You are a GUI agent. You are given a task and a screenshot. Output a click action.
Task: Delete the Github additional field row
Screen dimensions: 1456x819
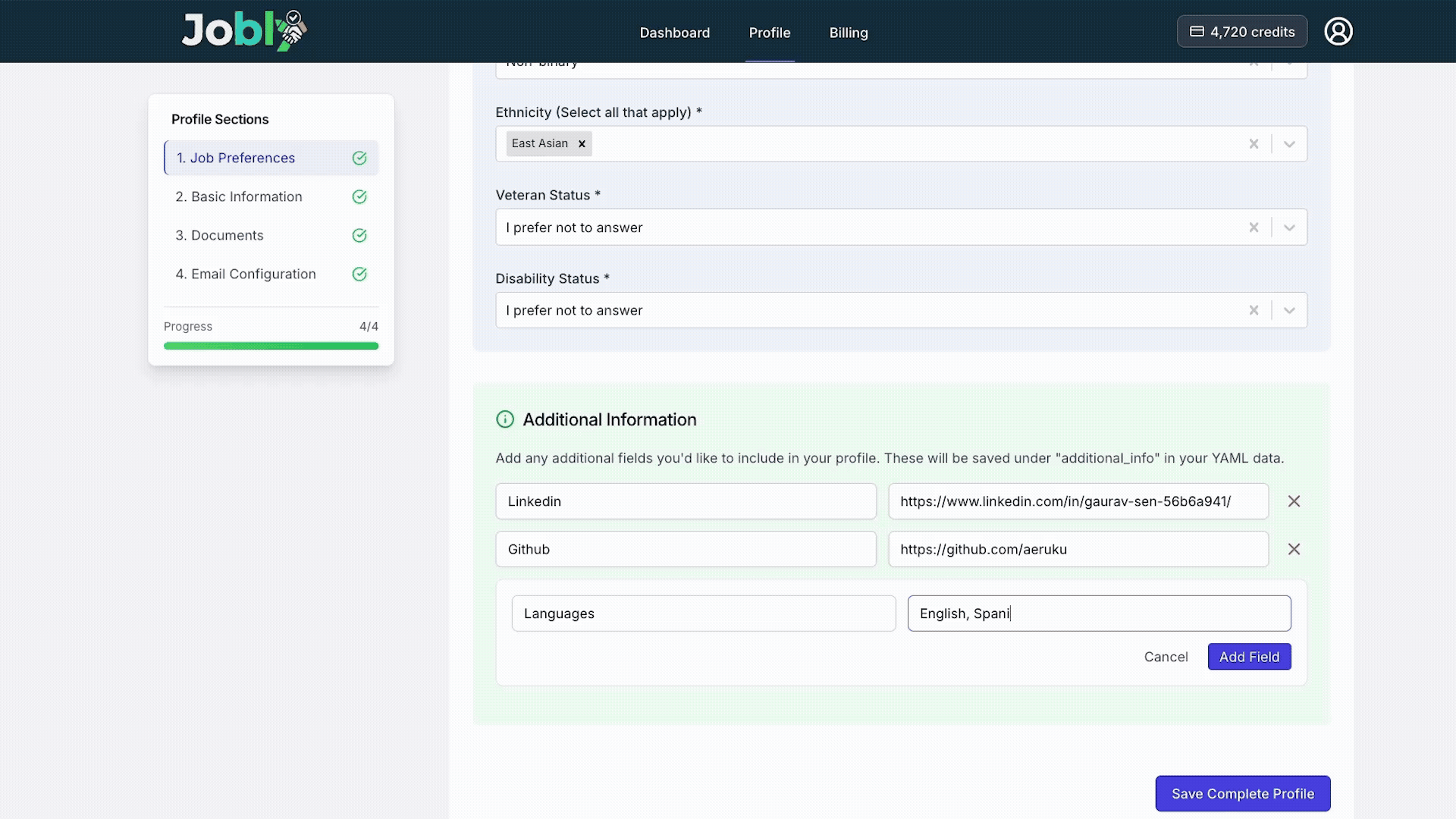1294,549
